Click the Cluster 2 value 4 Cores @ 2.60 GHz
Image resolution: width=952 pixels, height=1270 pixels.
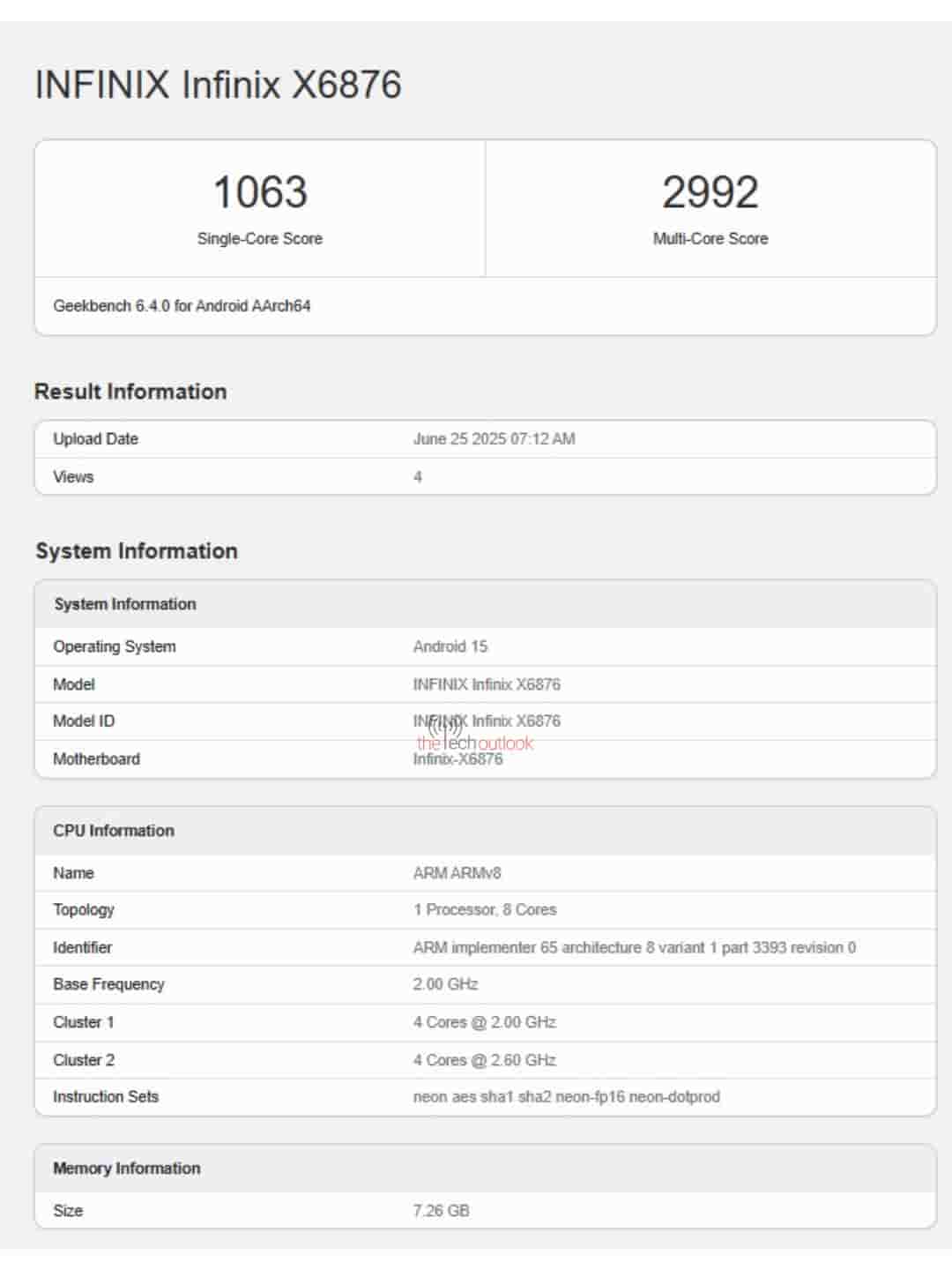coord(484,1060)
